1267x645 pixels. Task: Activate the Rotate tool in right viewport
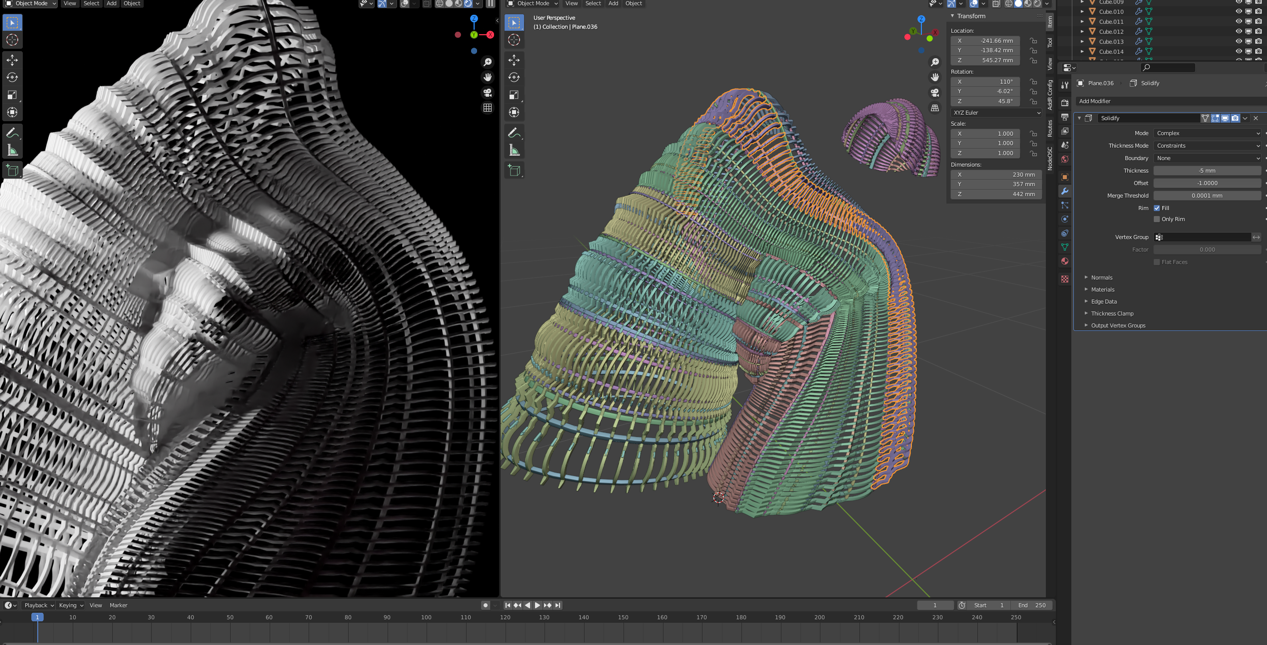(x=514, y=77)
